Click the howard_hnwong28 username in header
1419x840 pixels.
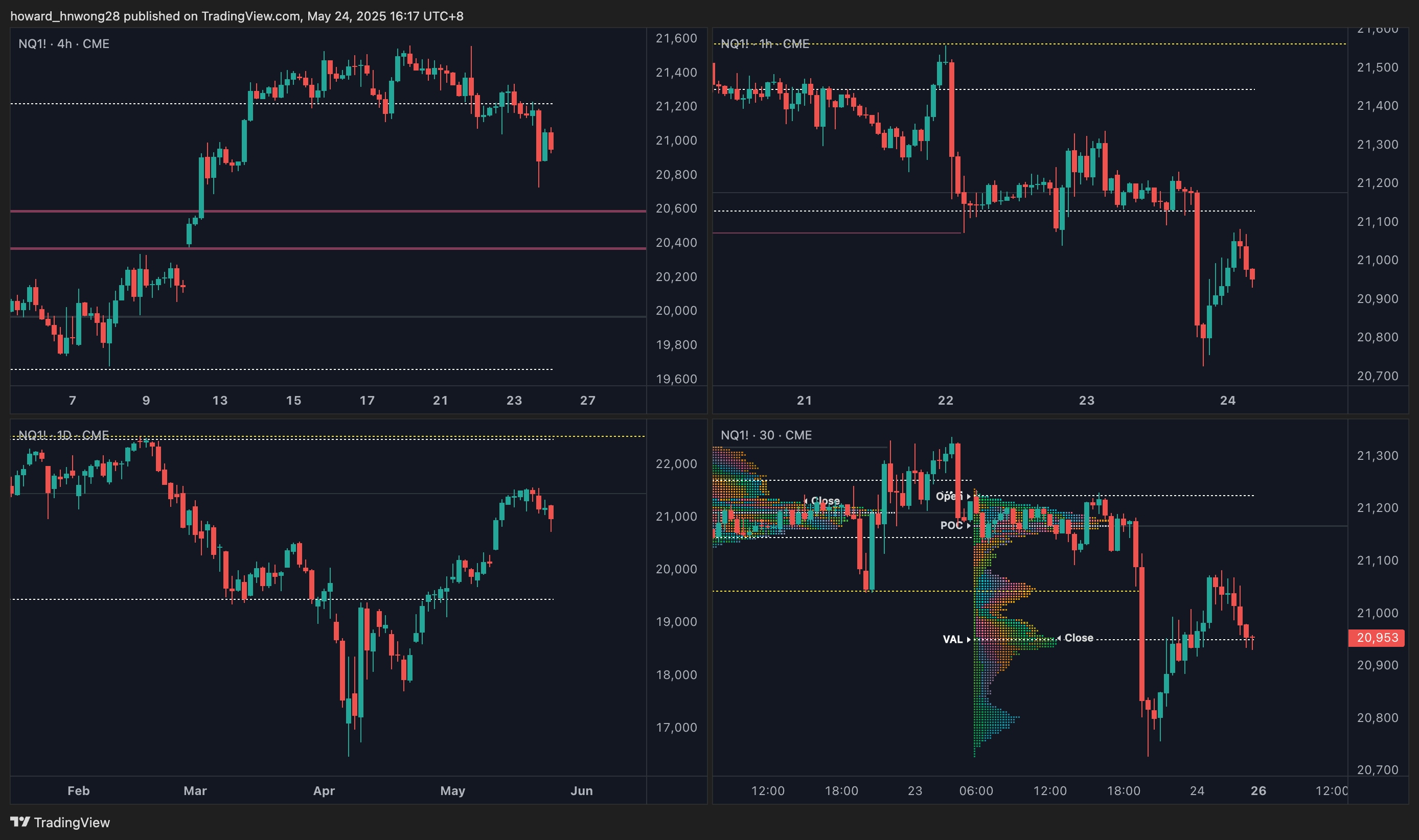click(65, 16)
